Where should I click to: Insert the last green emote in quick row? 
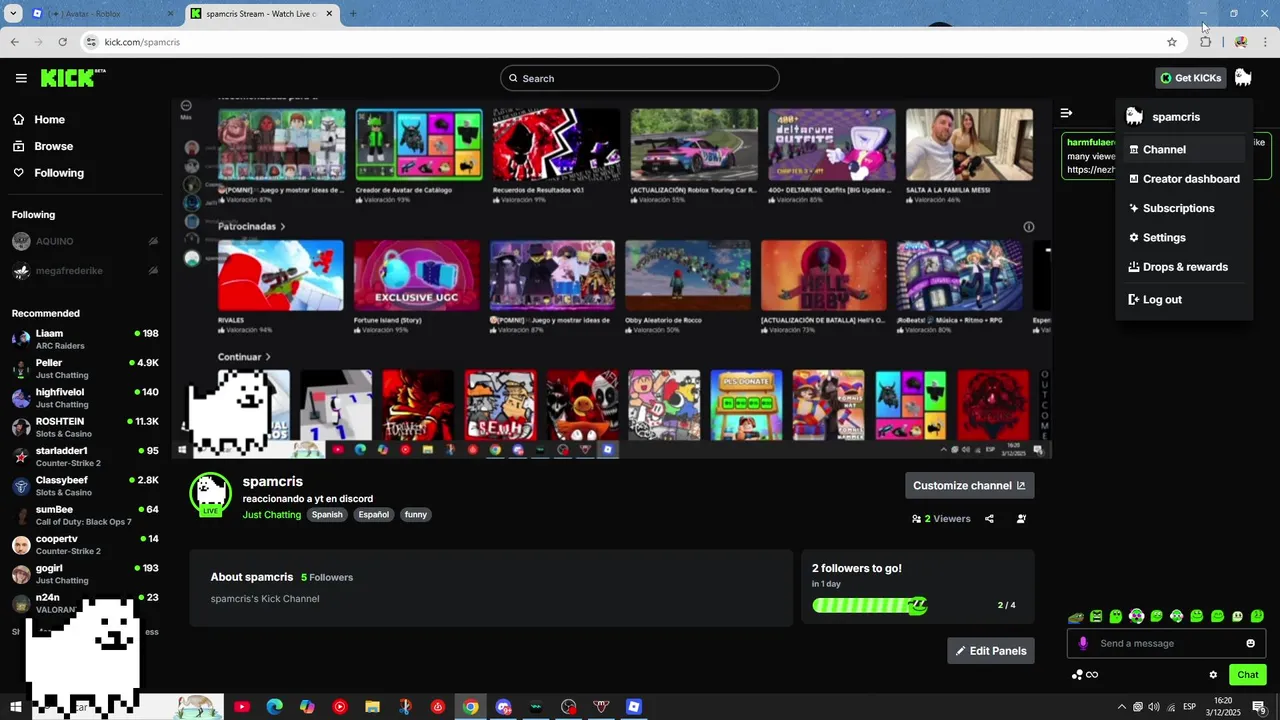pyautogui.click(x=1257, y=616)
